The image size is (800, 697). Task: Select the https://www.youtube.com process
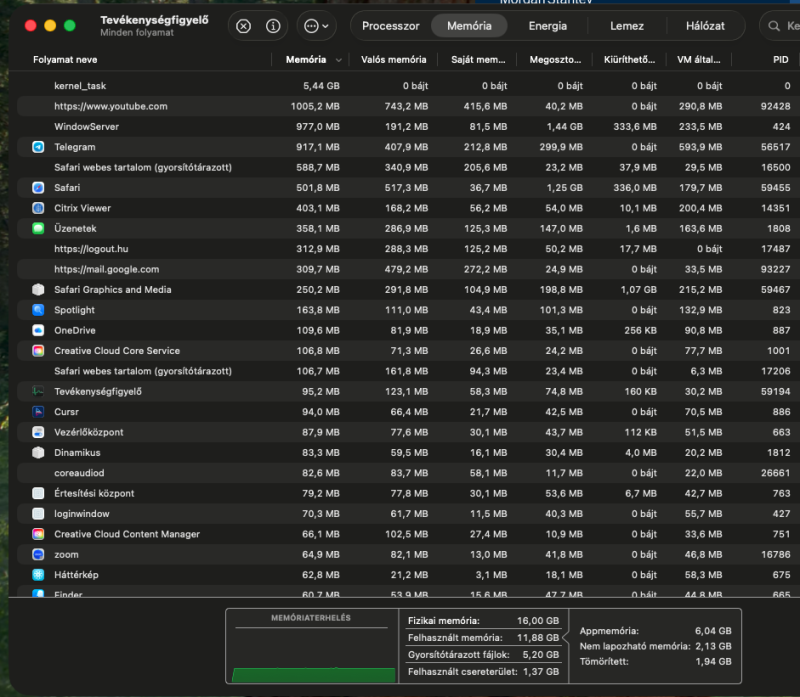[x=408, y=106]
